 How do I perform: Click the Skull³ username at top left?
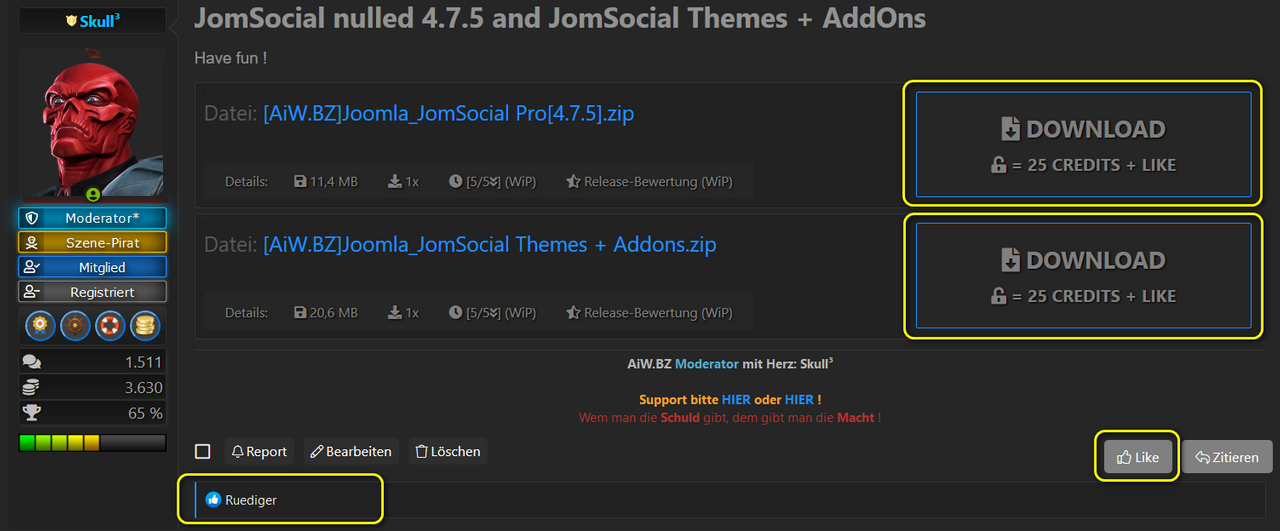tap(100, 20)
